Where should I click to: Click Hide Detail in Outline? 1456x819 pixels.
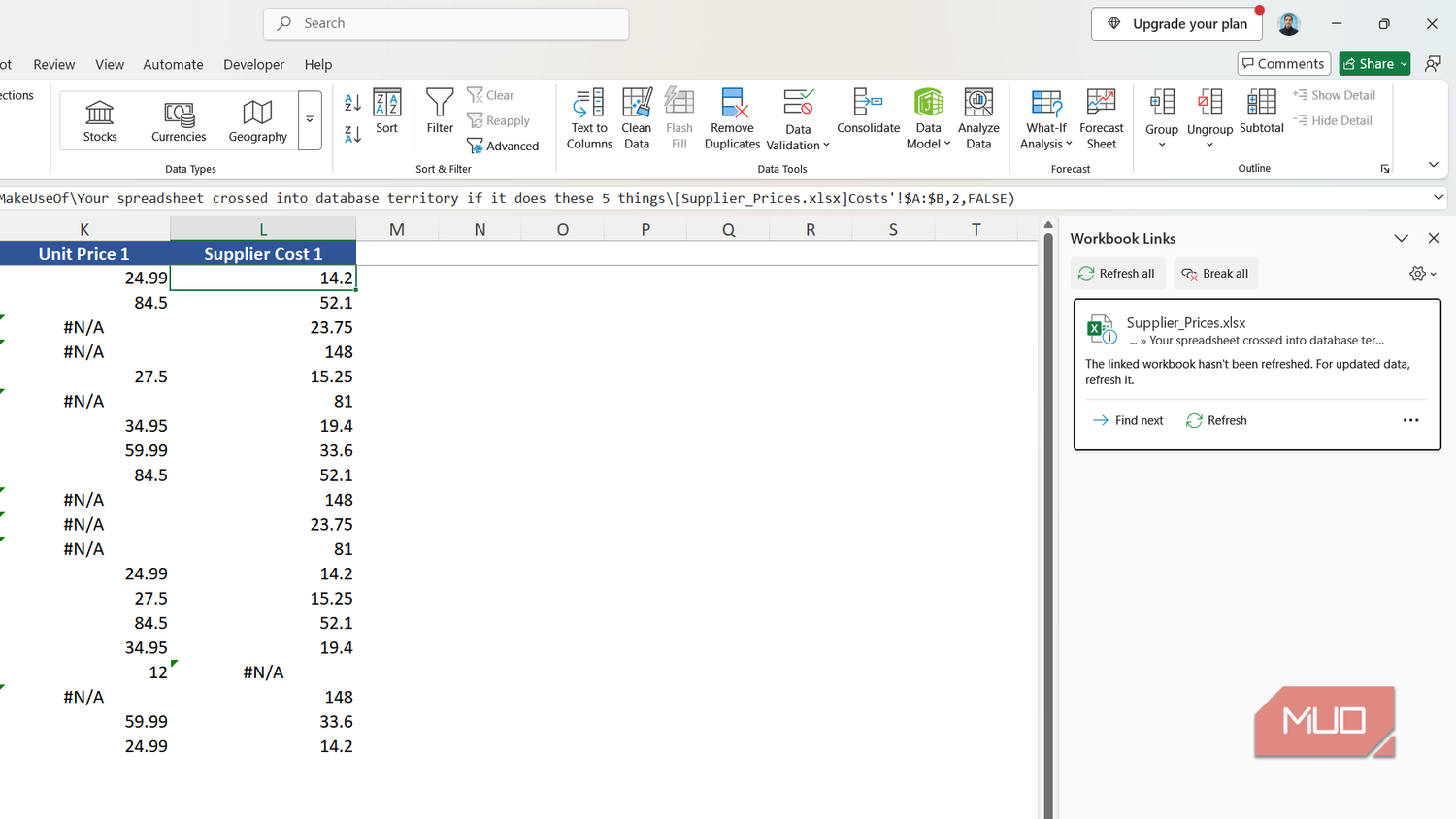coord(1333,120)
